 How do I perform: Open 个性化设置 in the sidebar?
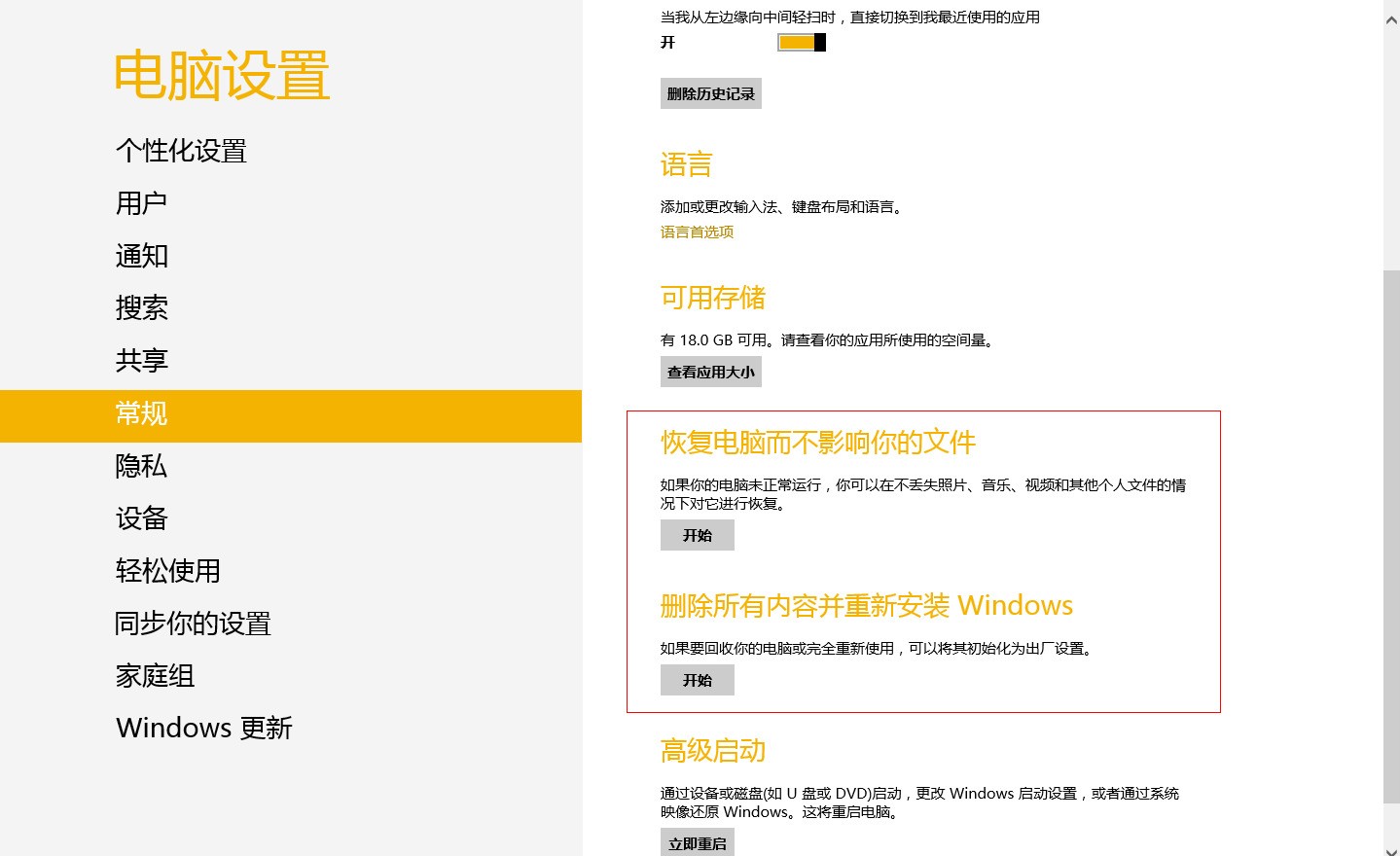pos(181,151)
